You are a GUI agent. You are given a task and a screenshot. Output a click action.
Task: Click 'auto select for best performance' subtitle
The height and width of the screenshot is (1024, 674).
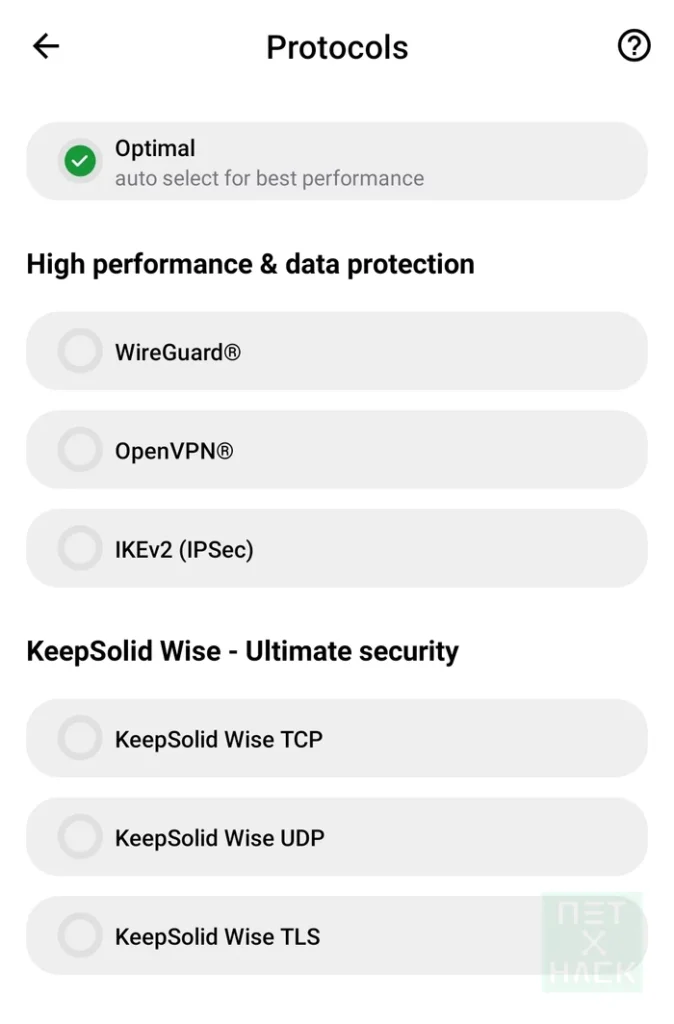click(269, 179)
